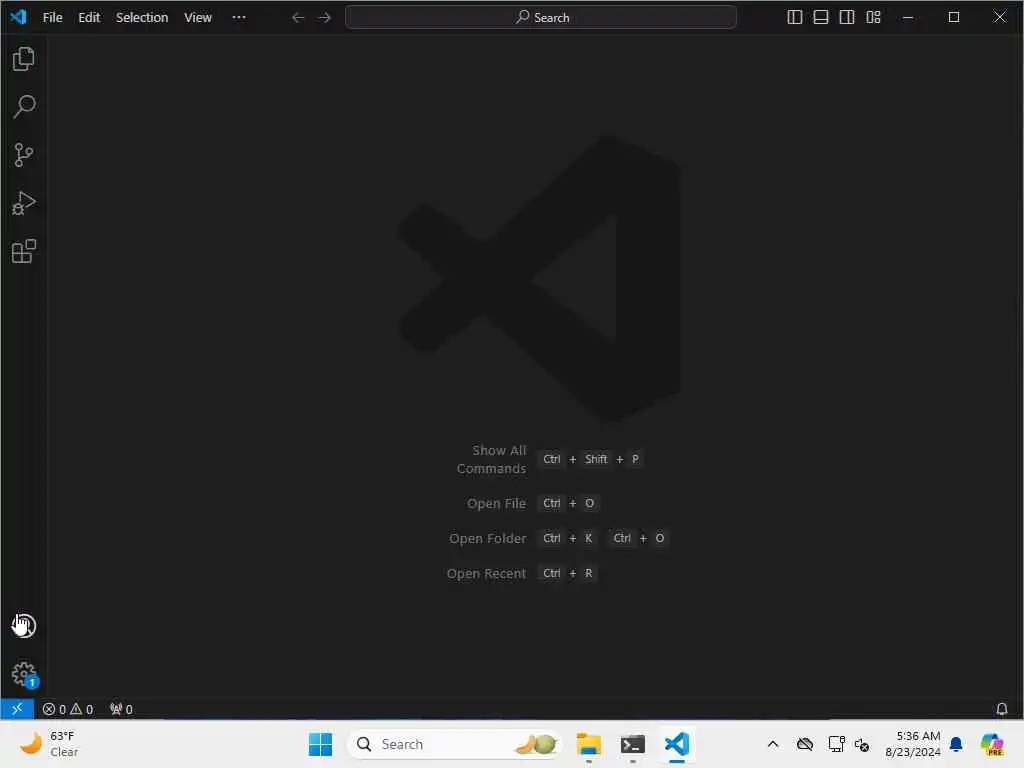Image resolution: width=1024 pixels, height=768 pixels.
Task: Open Terminal from taskbar
Action: [x=633, y=744]
